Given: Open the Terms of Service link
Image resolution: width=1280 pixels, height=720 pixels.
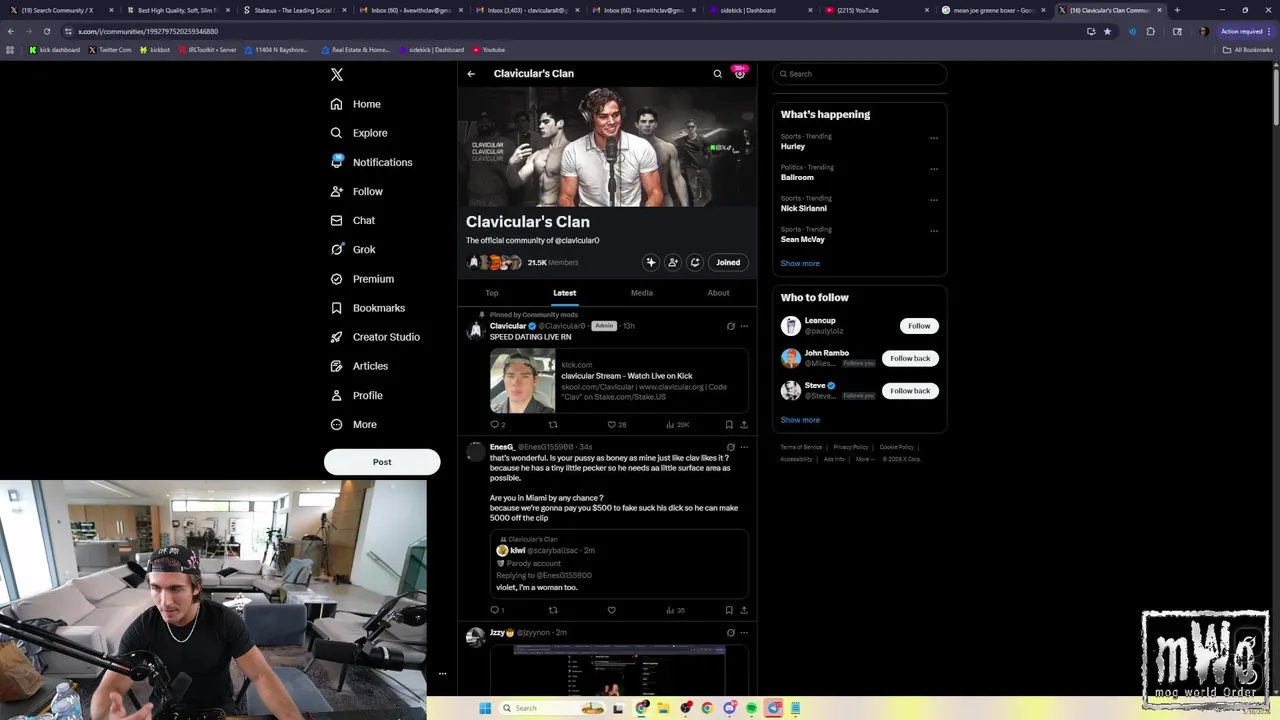Looking at the screenshot, I should [x=801, y=447].
